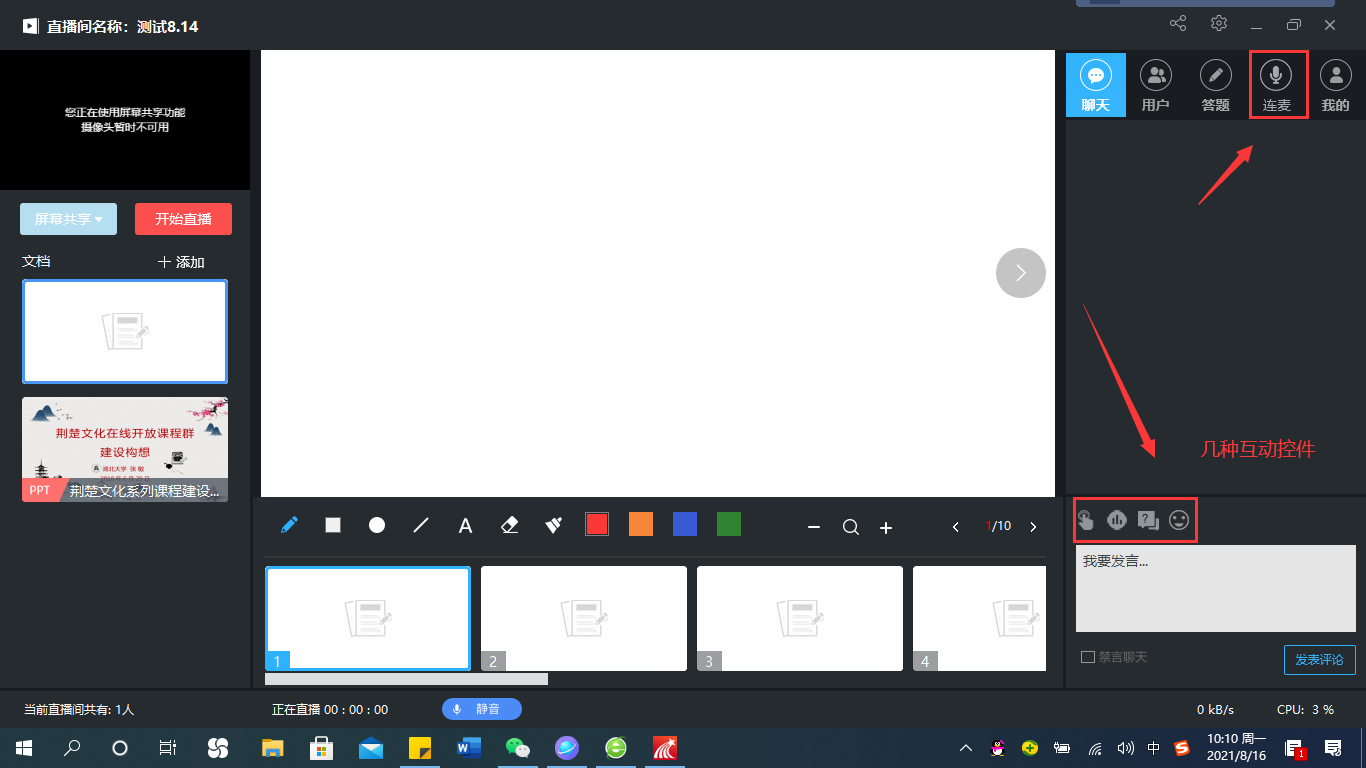The image size is (1366, 768).
Task: Click the 我要发言 comment input box
Action: click(1216, 588)
